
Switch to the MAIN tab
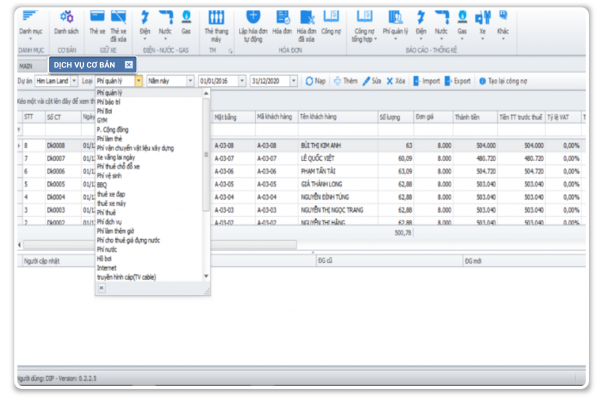[x=27, y=65]
